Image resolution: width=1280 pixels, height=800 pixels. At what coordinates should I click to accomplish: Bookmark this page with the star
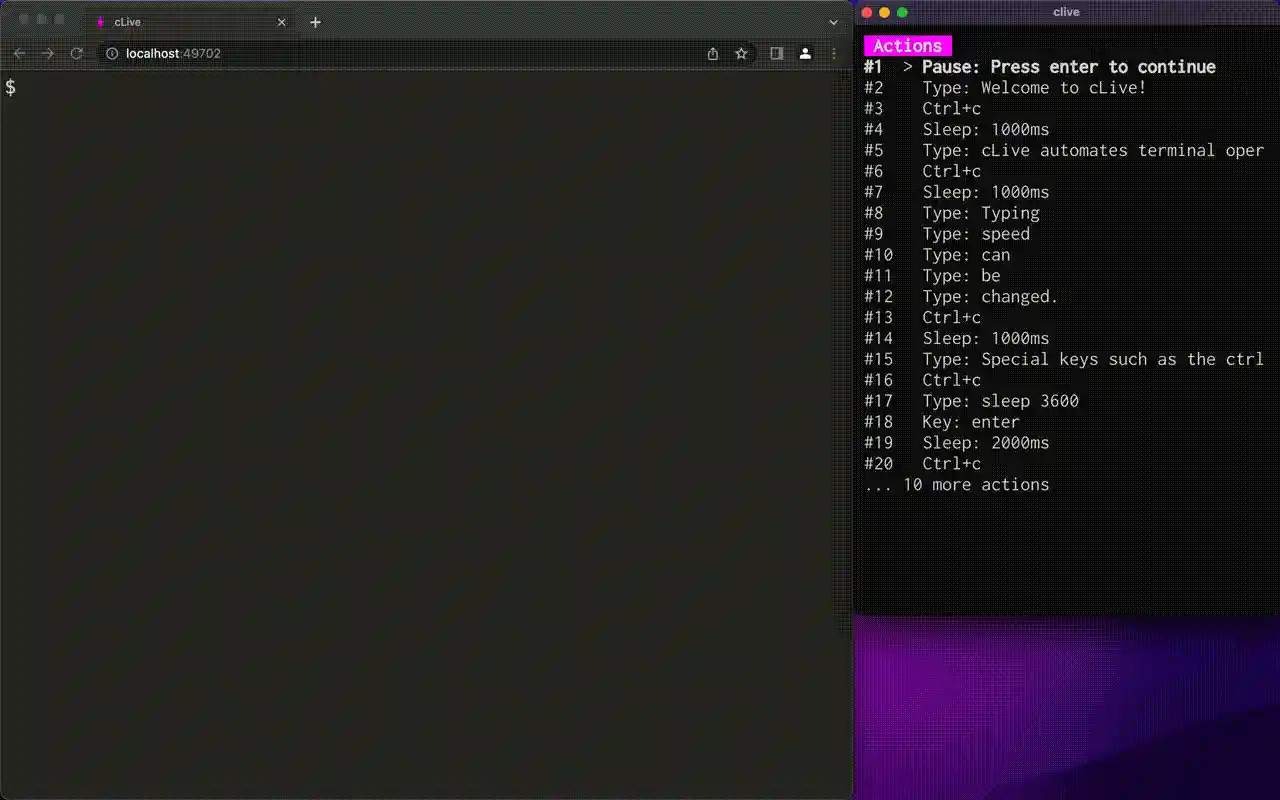tap(741, 54)
